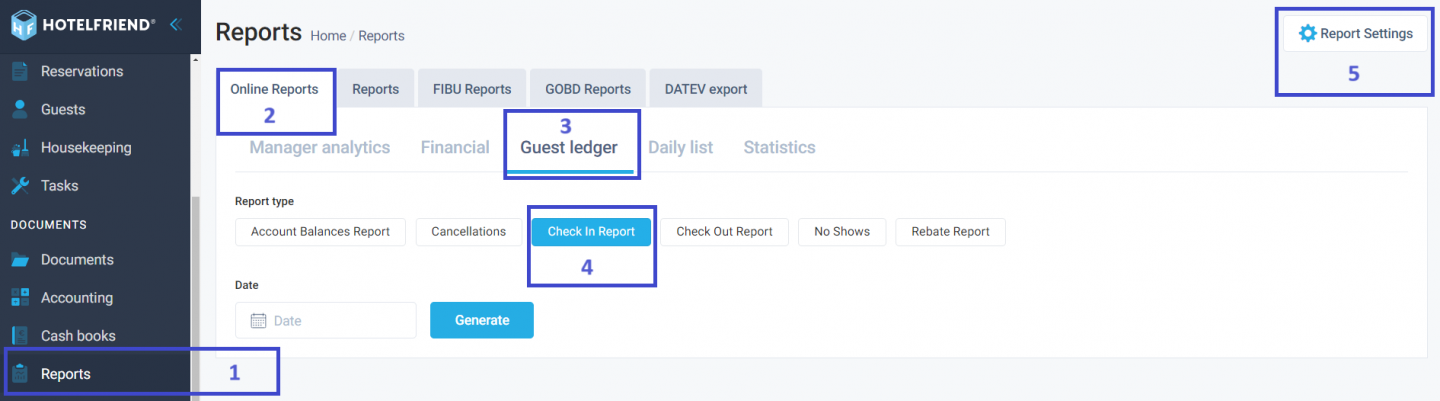
Task: Choose the Check In Report type
Action: (x=591, y=231)
